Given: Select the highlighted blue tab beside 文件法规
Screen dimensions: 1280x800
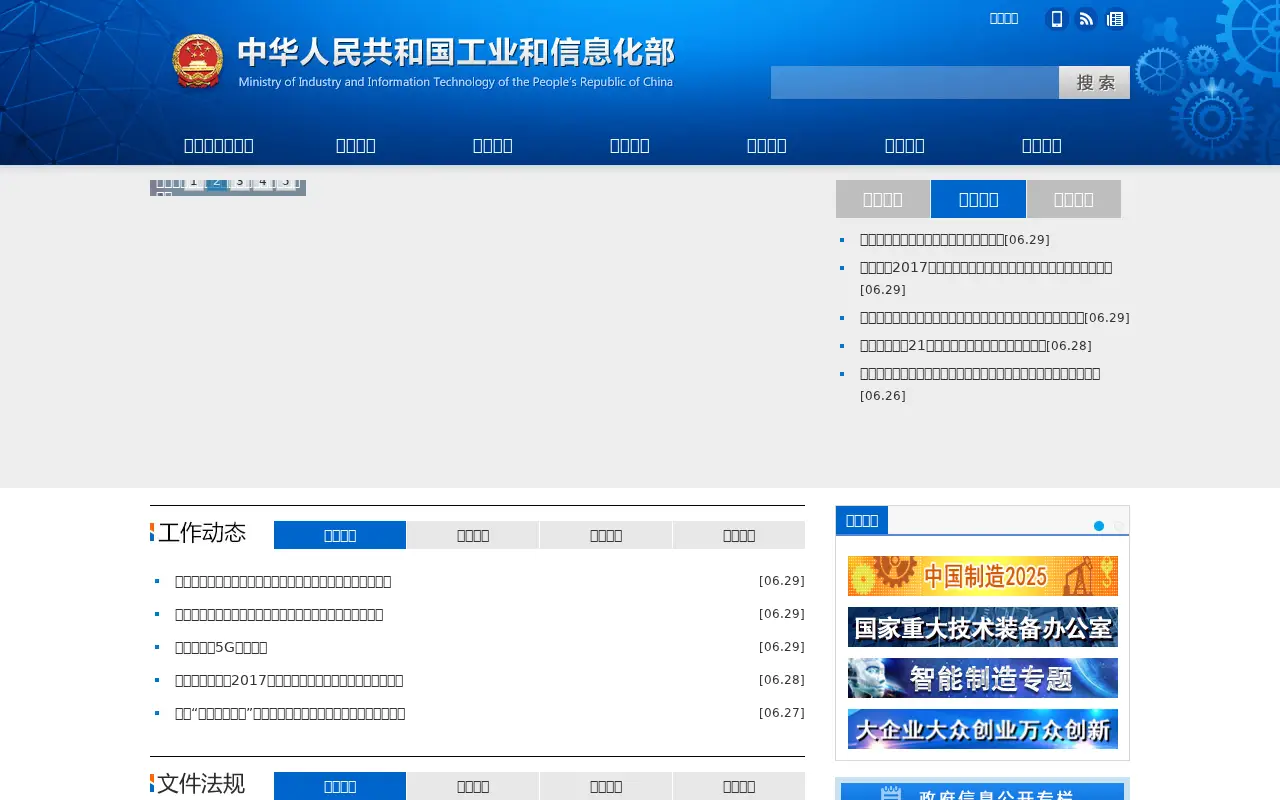Looking at the screenshot, I should 340,786.
